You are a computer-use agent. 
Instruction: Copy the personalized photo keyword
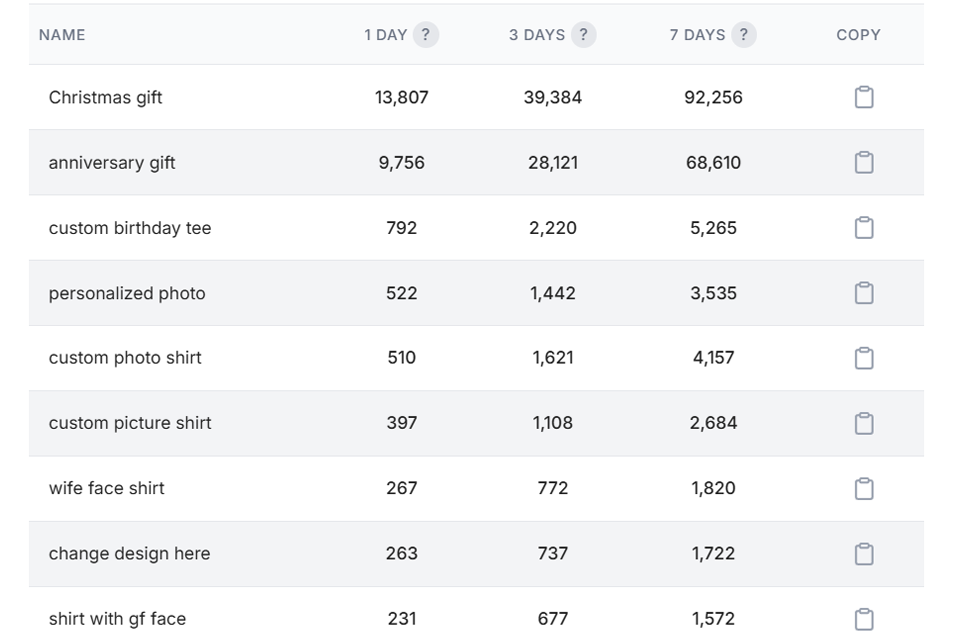tap(864, 293)
